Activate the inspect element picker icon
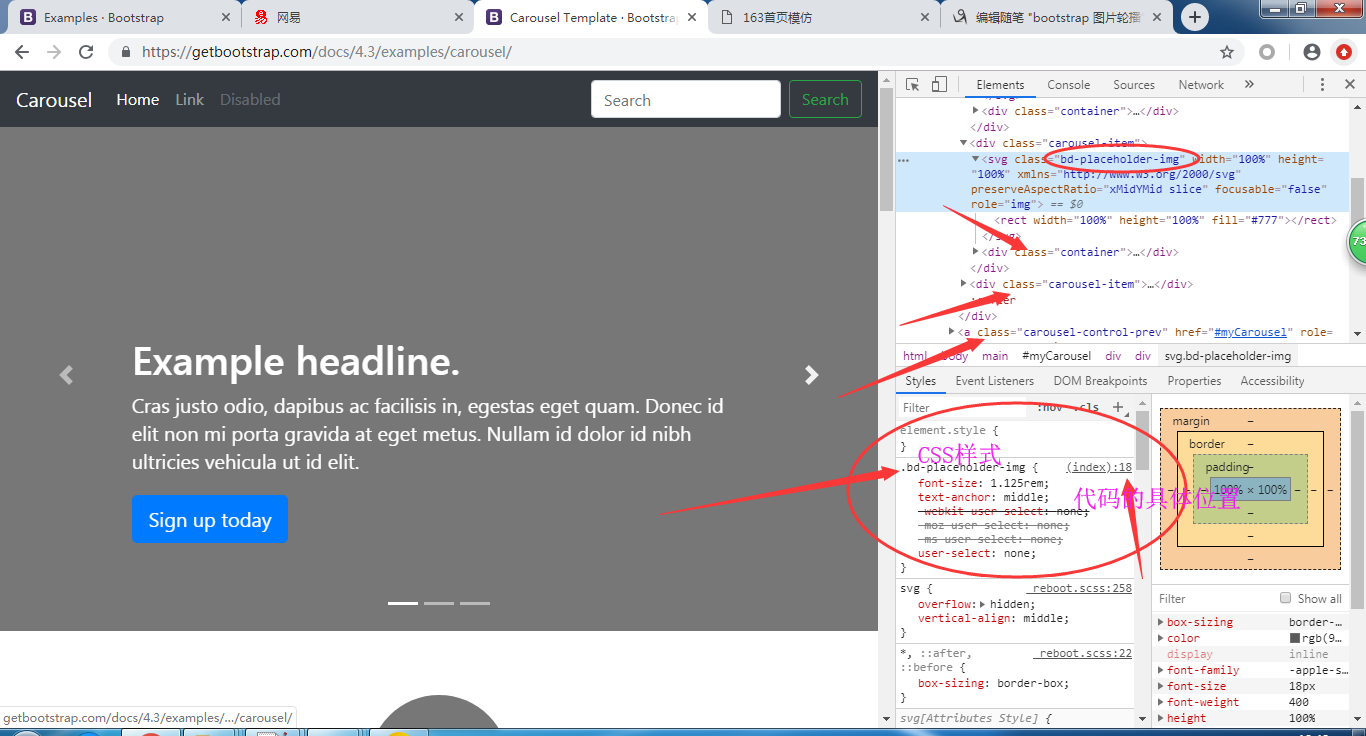Viewport: 1366px width, 736px height. click(x=913, y=85)
